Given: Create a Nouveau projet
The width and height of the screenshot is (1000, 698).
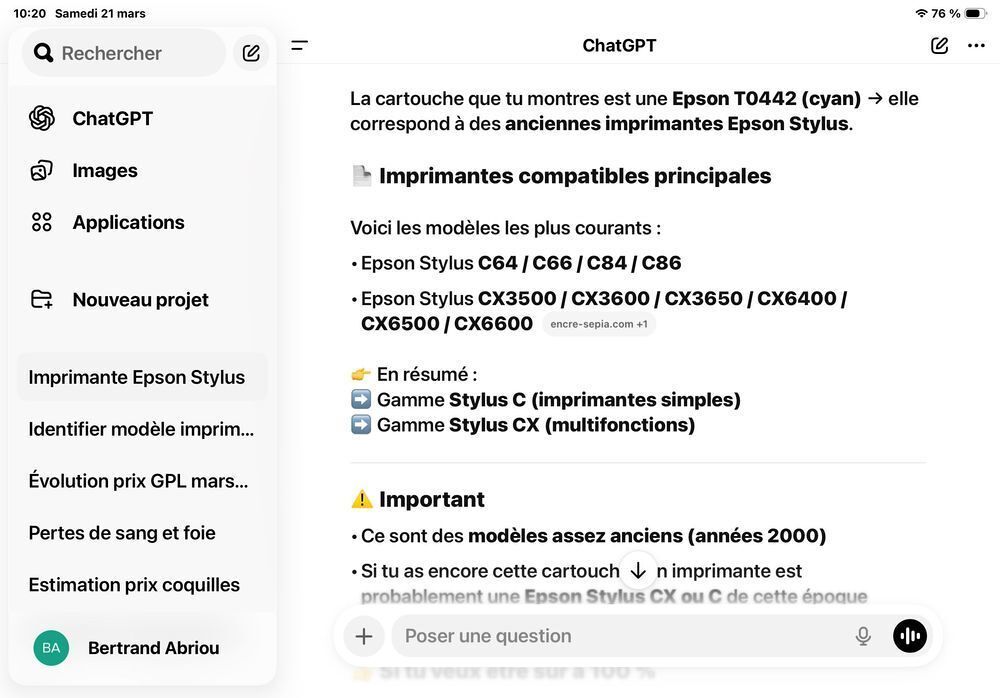Looking at the screenshot, I should coord(142,300).
